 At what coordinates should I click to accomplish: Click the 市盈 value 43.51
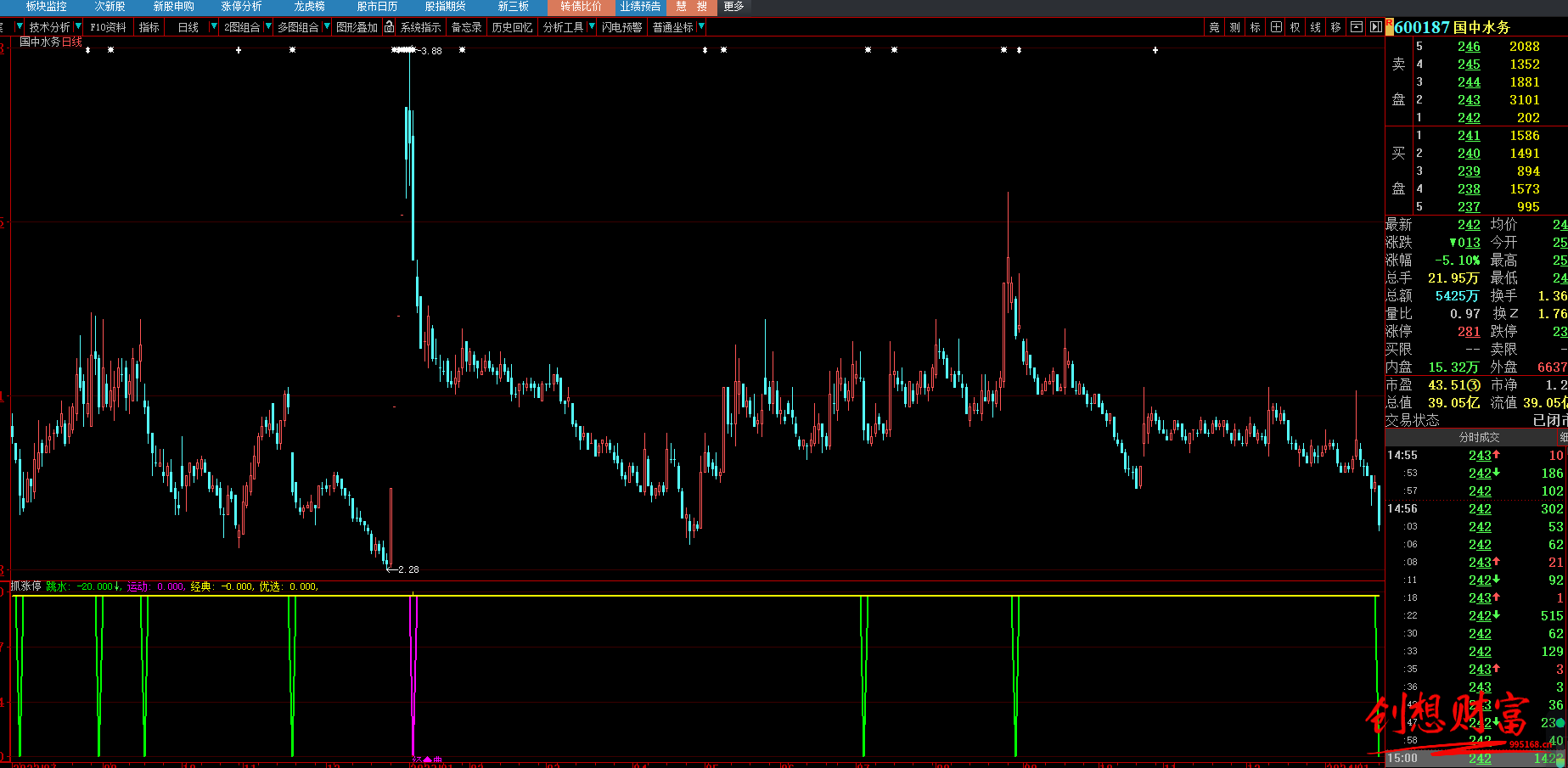point(1454,385)
